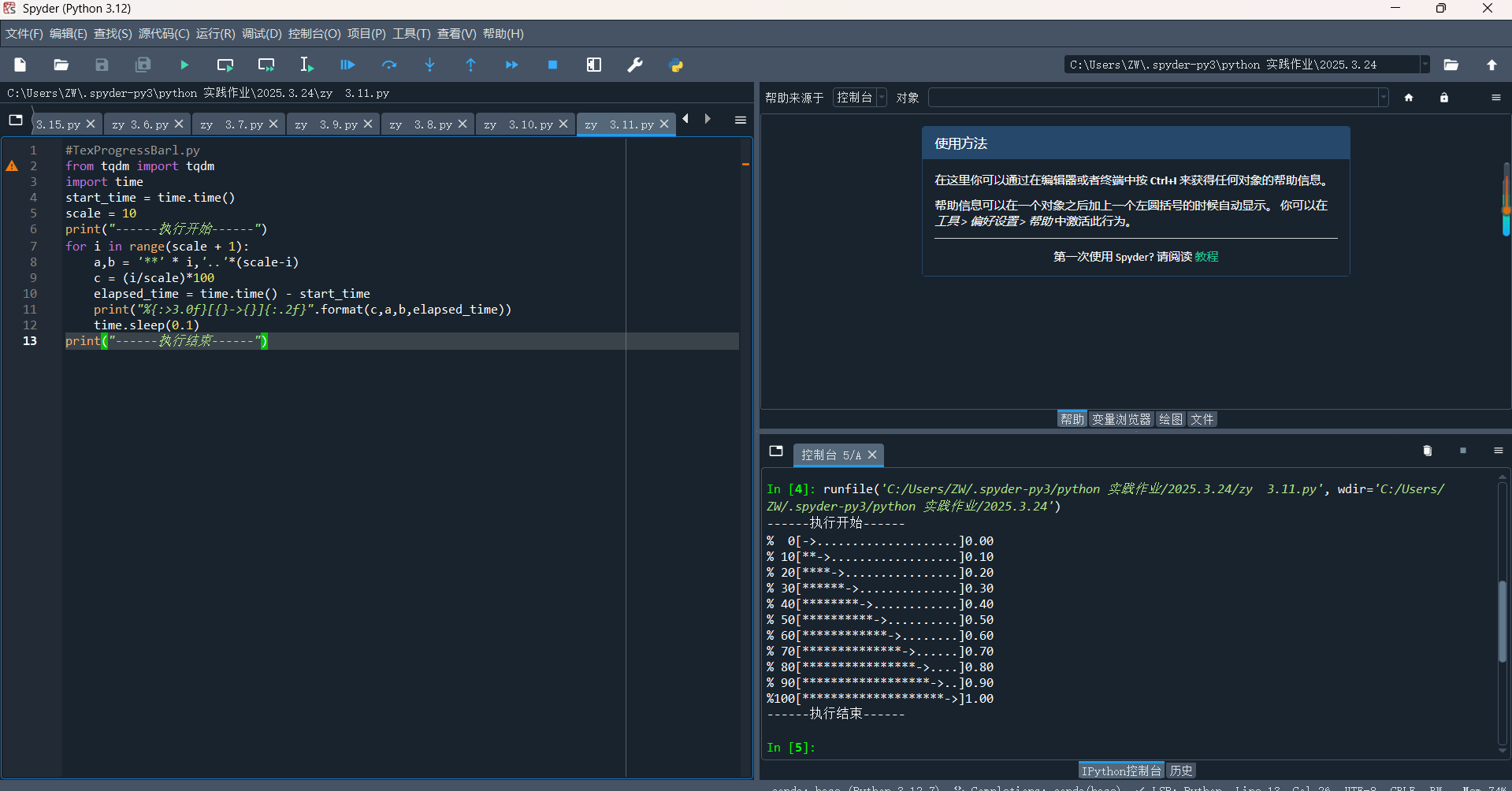Maximize the current pane
1512x791 pixels.
pos(594,65)
